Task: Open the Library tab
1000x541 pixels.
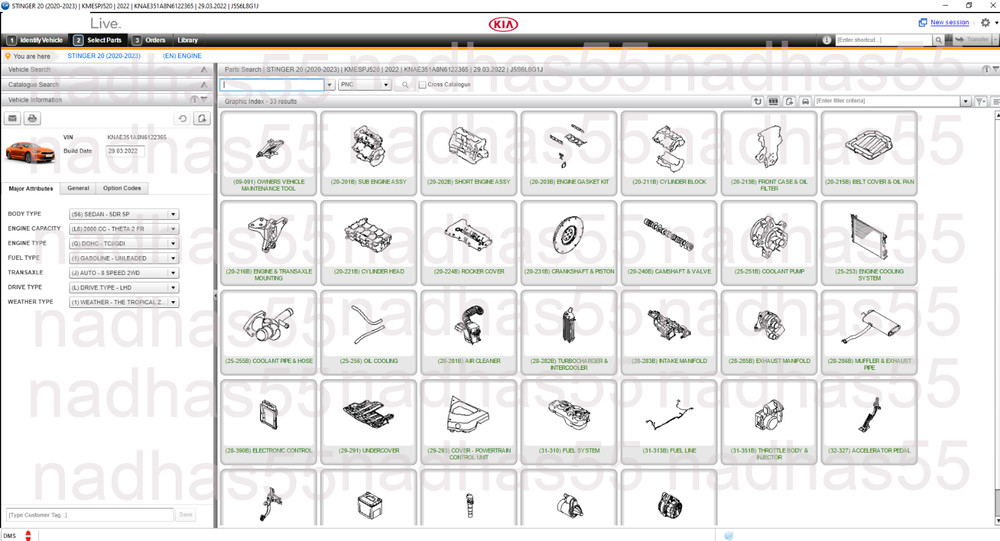Action: tap(188, 40)
